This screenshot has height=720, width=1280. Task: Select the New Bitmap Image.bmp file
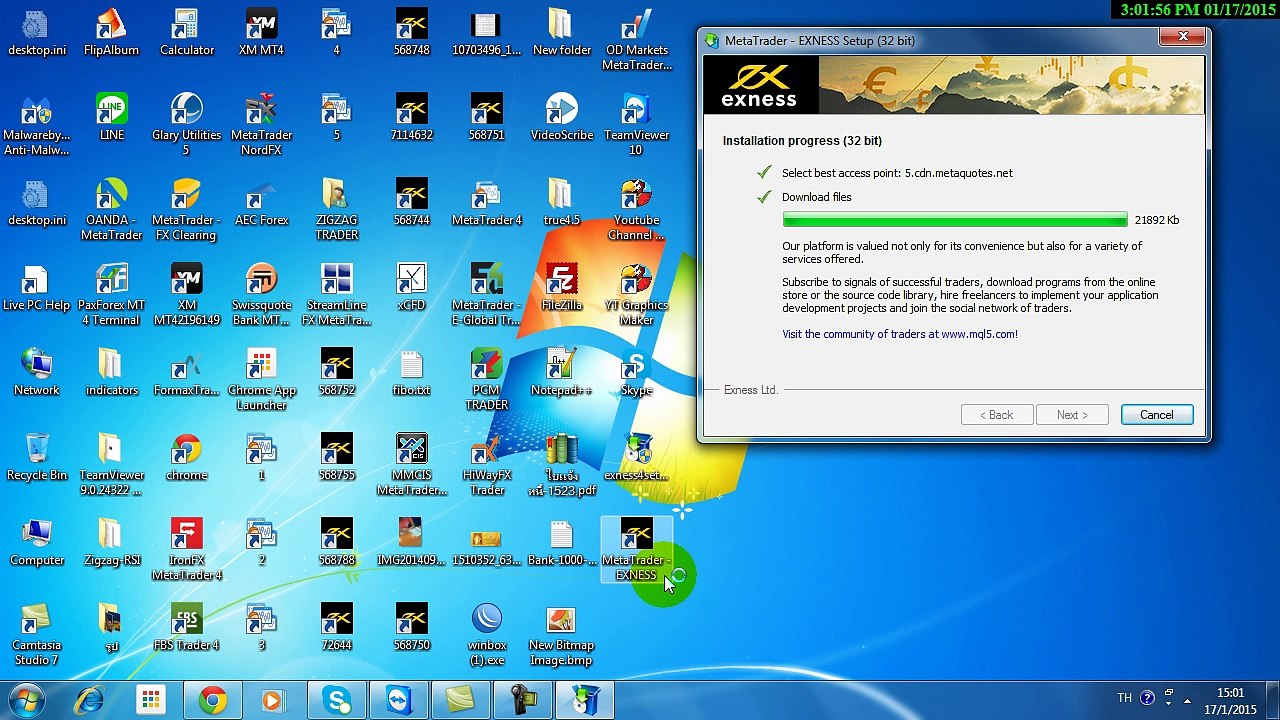[561, 635]
